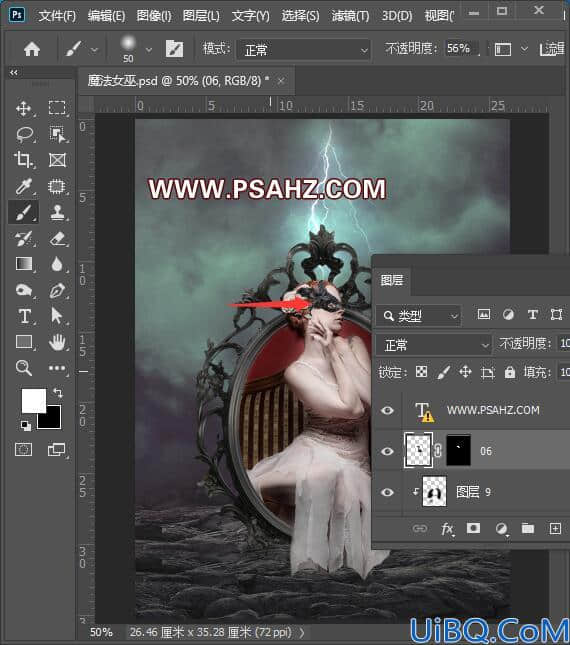Select the Pen tool
Screen dimensions: 570x645
[x=57, y=290]
